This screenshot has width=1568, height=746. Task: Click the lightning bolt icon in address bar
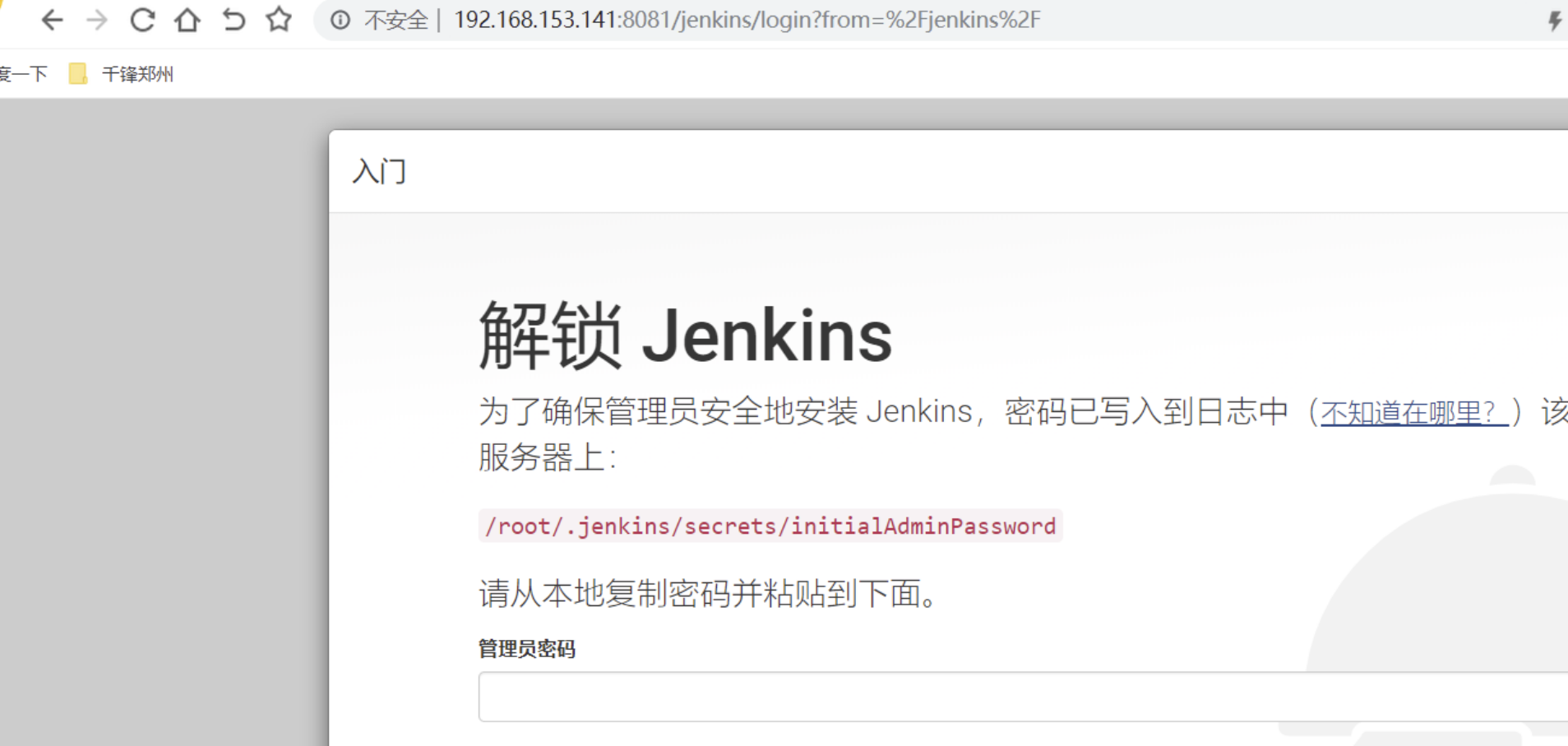pos(1554,21)
